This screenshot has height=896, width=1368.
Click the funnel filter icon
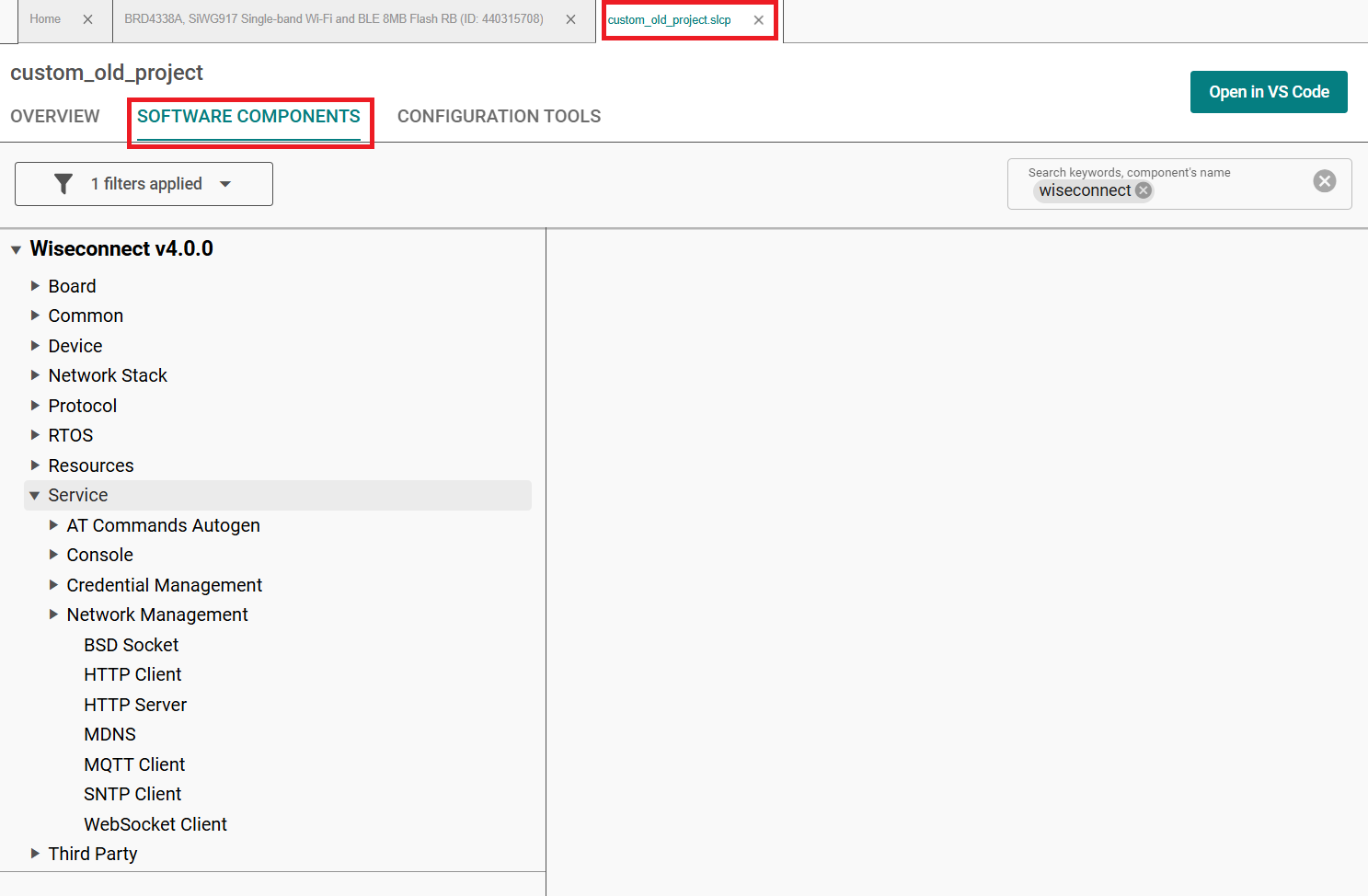(x=63, y=184)
